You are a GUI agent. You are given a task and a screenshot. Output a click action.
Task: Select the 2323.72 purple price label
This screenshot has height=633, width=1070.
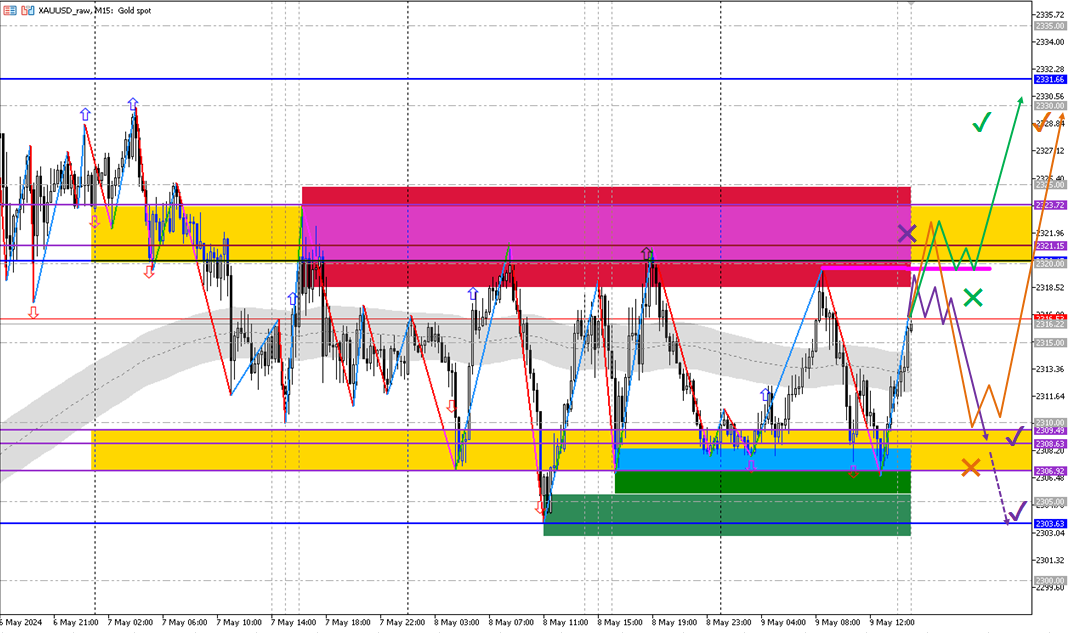pyautogui.click(x=1050, y=205)
